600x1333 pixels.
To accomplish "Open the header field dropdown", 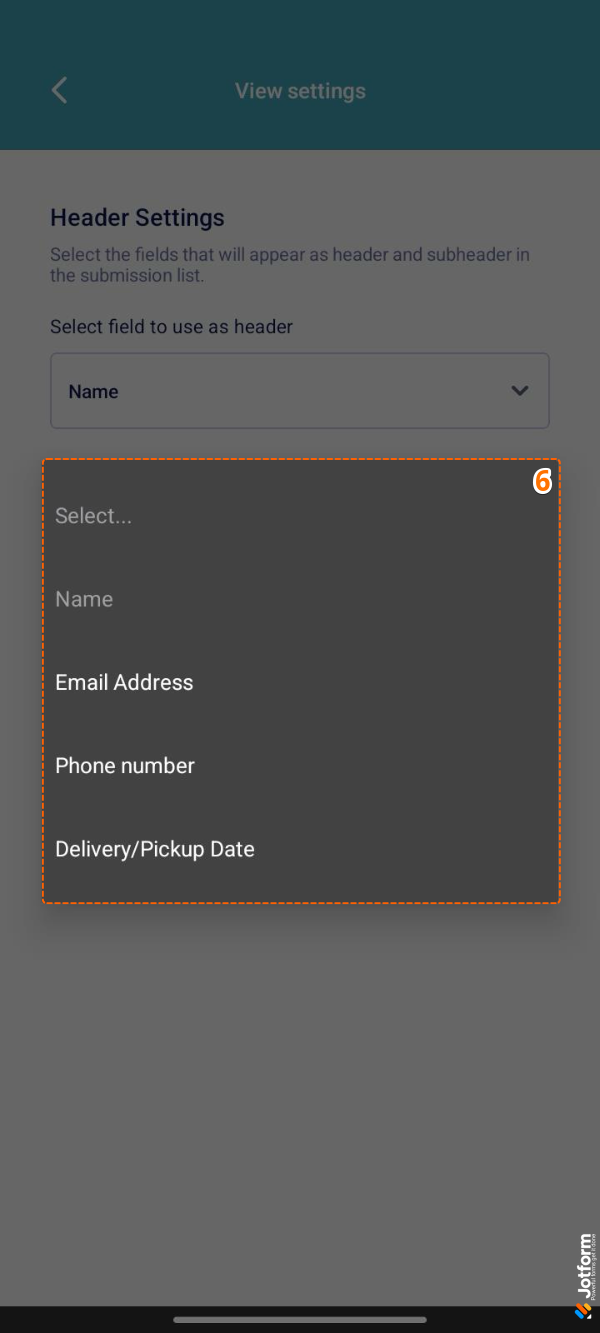I will pos(300,391).
